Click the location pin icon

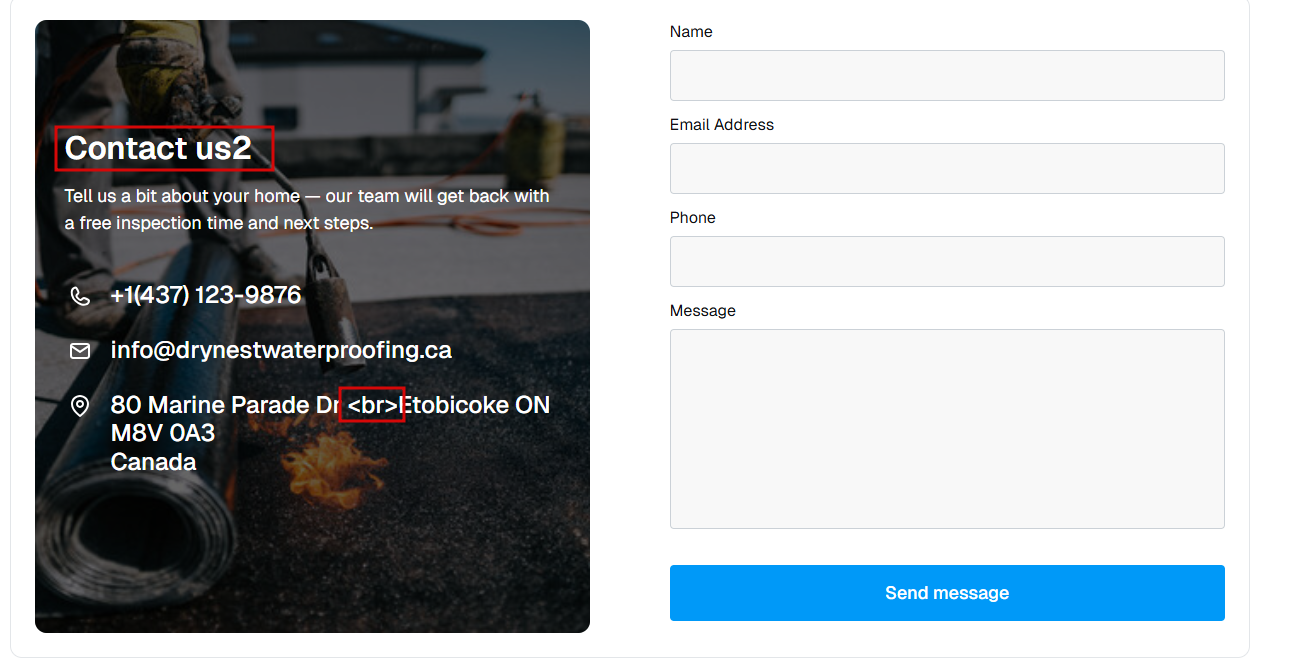click(x=80, y=406)
